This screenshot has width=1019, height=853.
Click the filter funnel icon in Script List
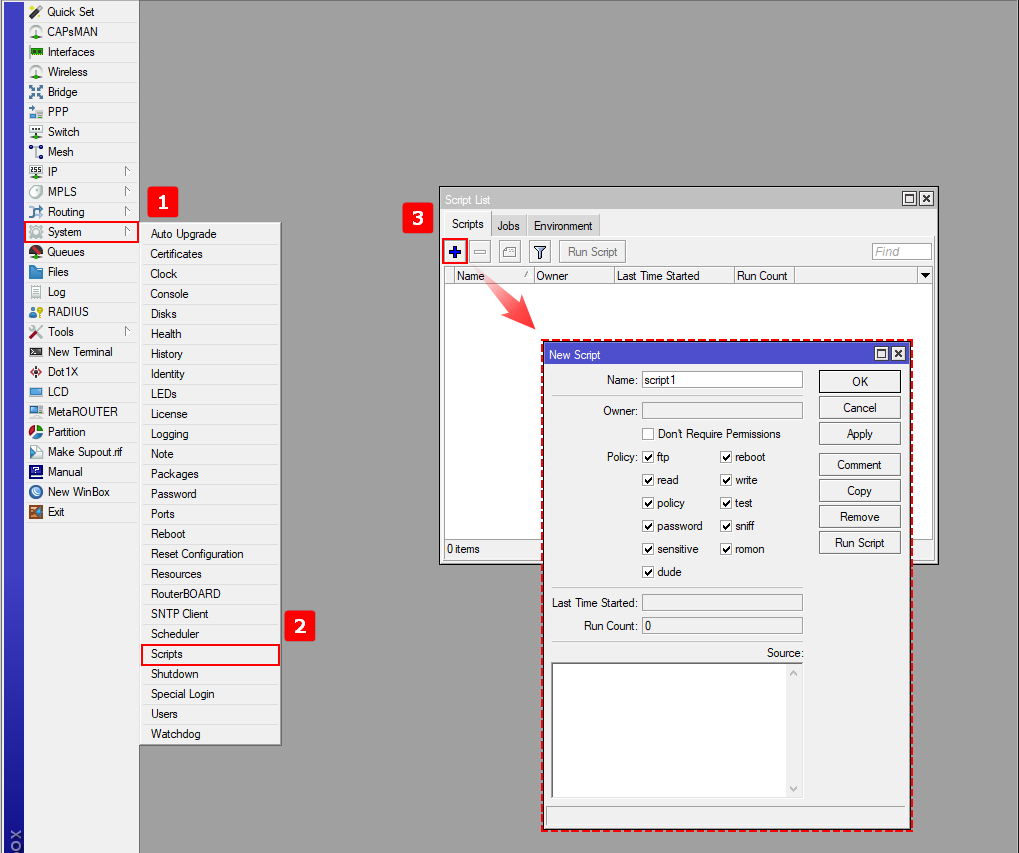tap(539, 252)
